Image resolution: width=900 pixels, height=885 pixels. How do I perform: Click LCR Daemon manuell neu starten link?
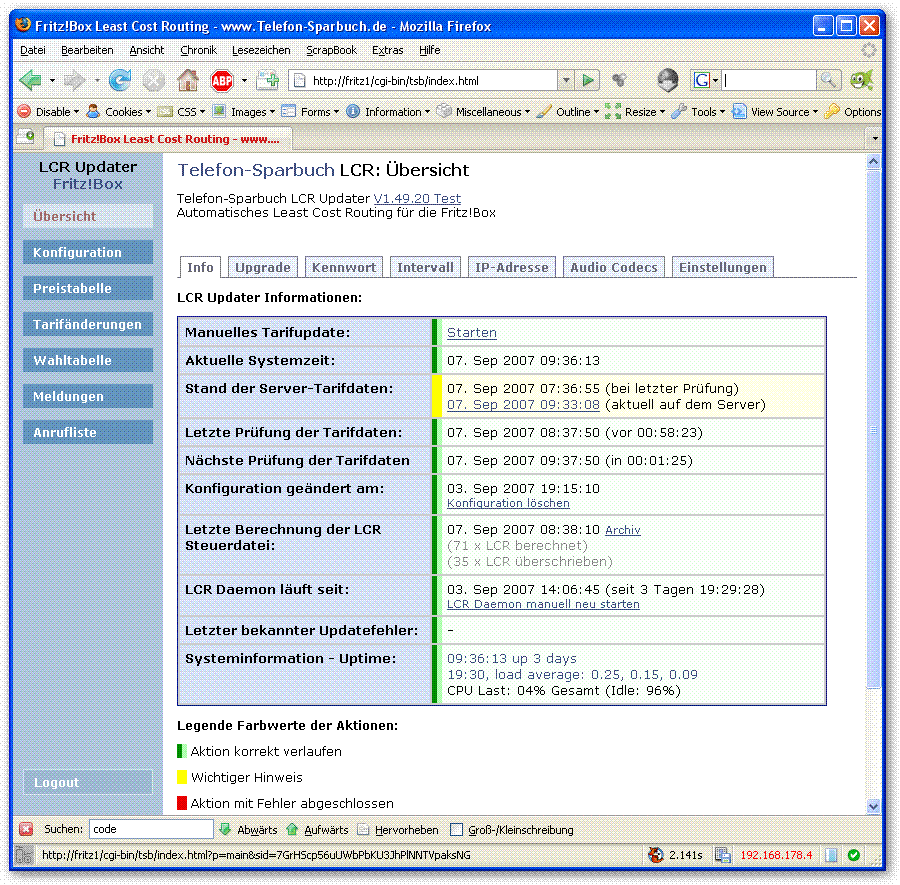pyautogui.click(x=543, y=604)
